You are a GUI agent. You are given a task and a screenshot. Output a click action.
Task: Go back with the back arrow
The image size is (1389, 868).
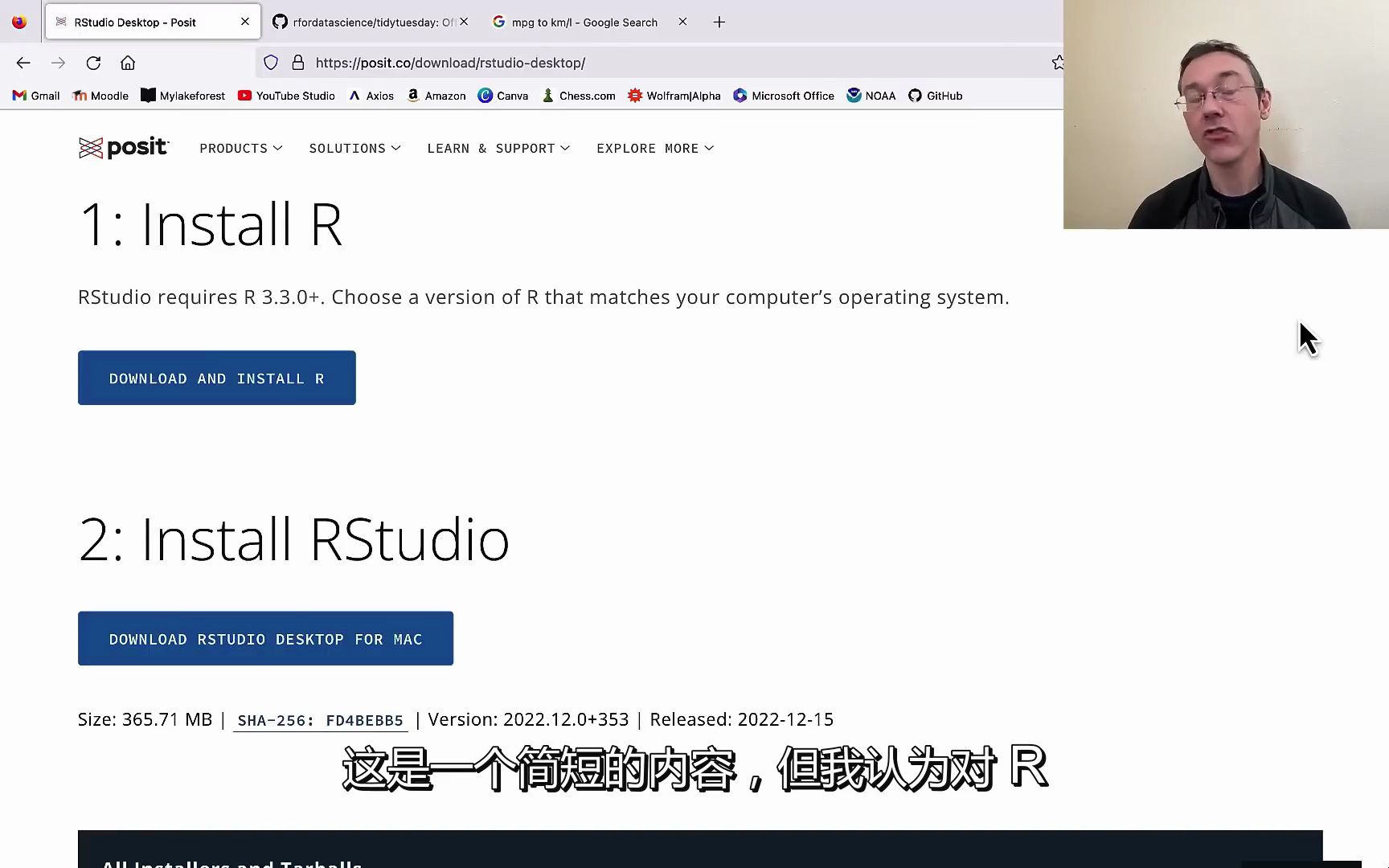(x=23, y=63)
